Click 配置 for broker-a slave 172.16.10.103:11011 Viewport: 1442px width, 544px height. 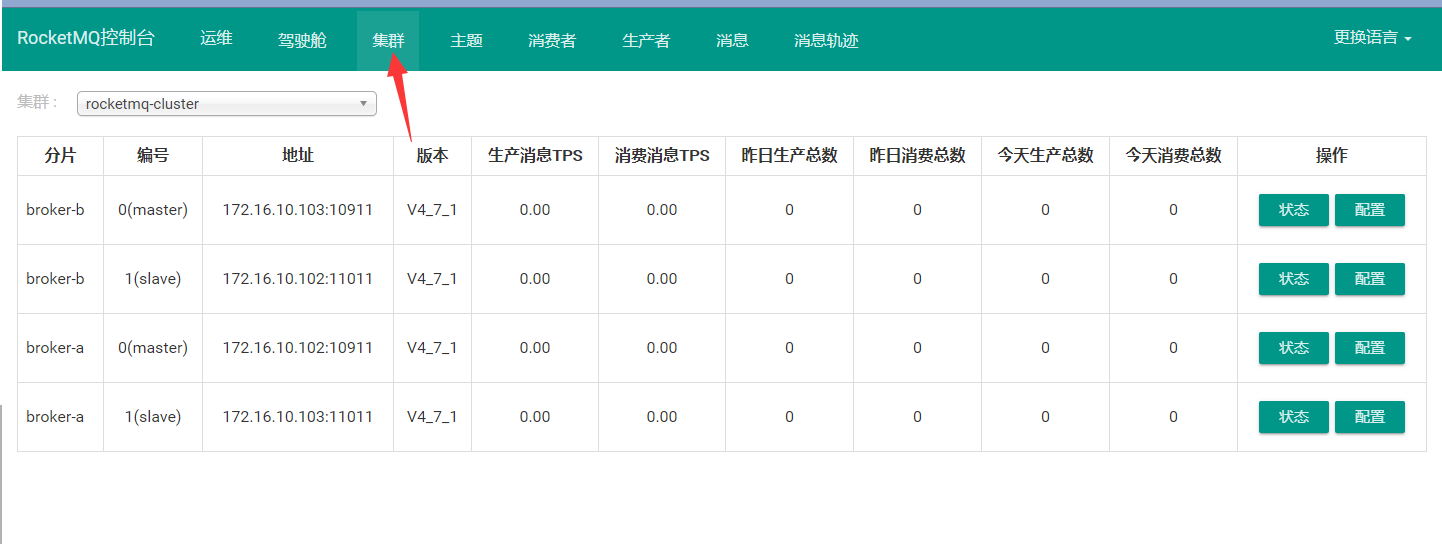click(x=1370, y=417)
